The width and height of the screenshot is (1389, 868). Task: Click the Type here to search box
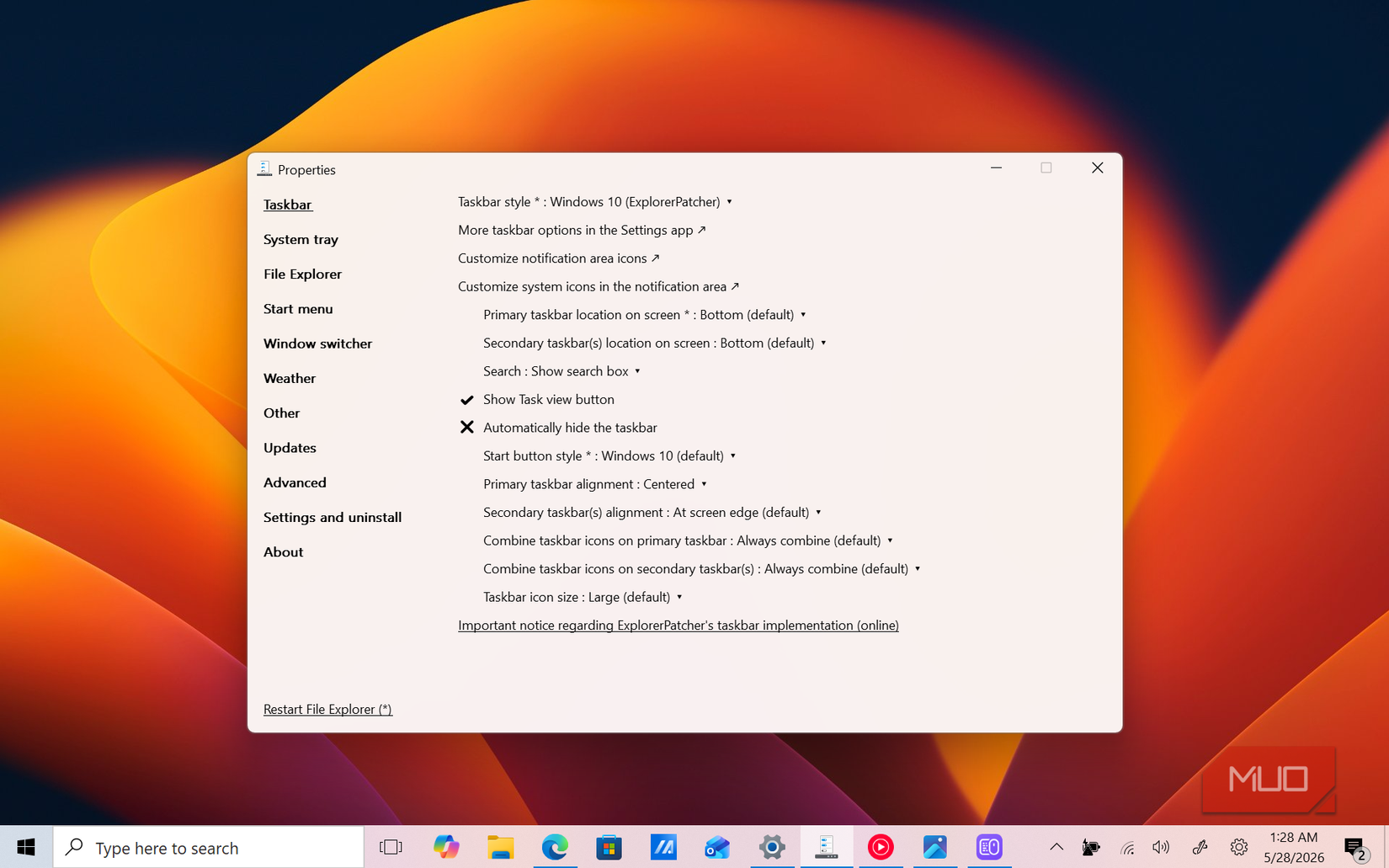click(x=209, y=847)
